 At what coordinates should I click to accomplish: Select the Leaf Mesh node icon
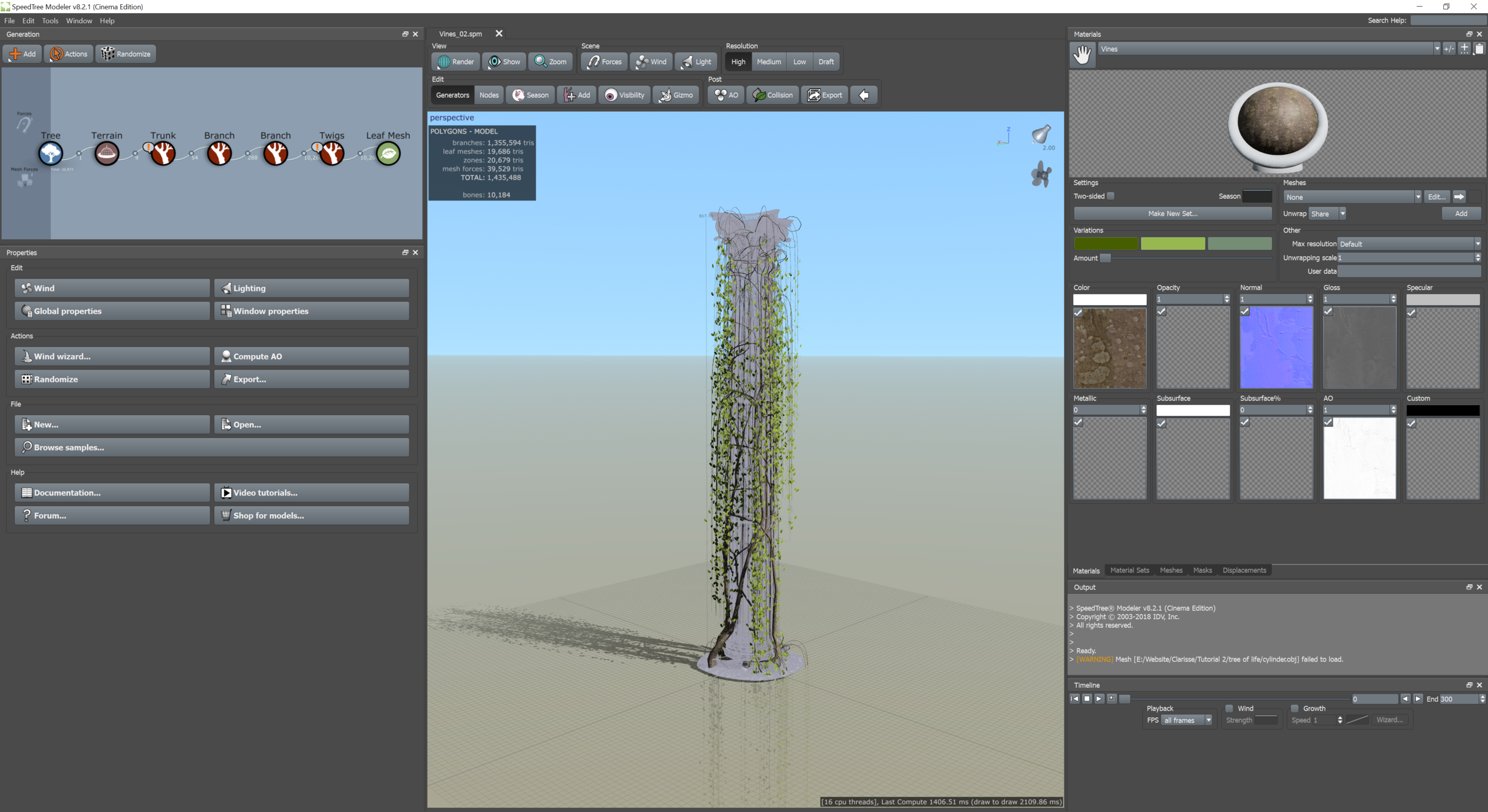coord(388,153)
